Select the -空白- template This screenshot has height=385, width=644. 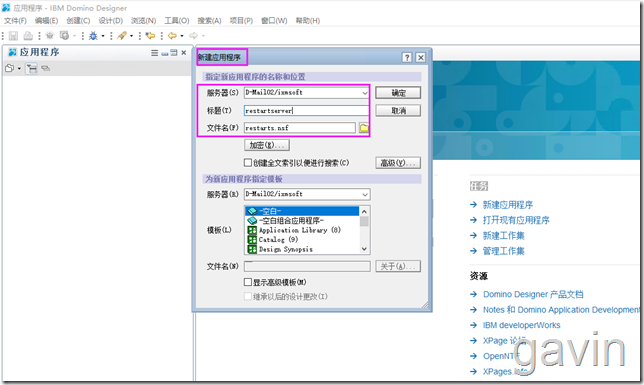[302, 211]
